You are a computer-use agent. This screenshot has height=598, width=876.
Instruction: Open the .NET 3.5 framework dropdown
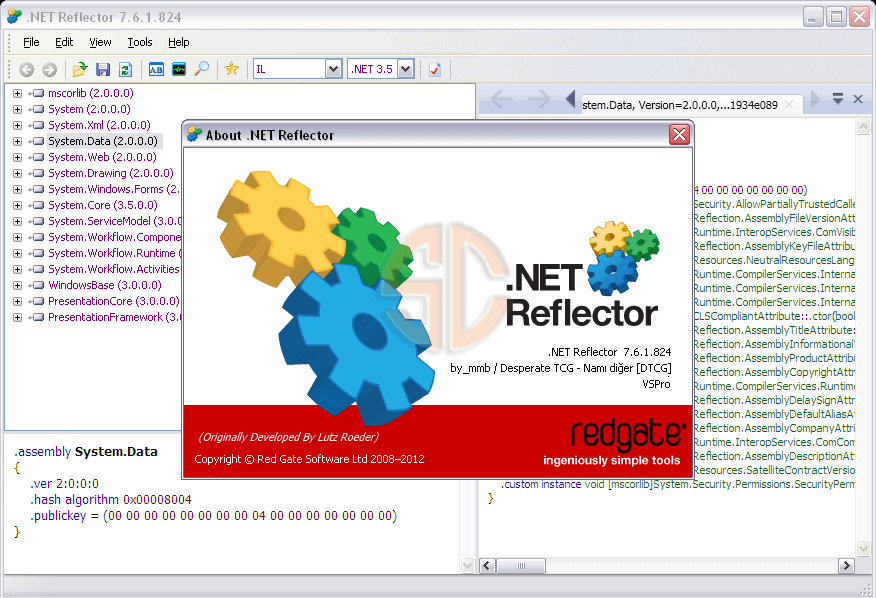point(406,69)
